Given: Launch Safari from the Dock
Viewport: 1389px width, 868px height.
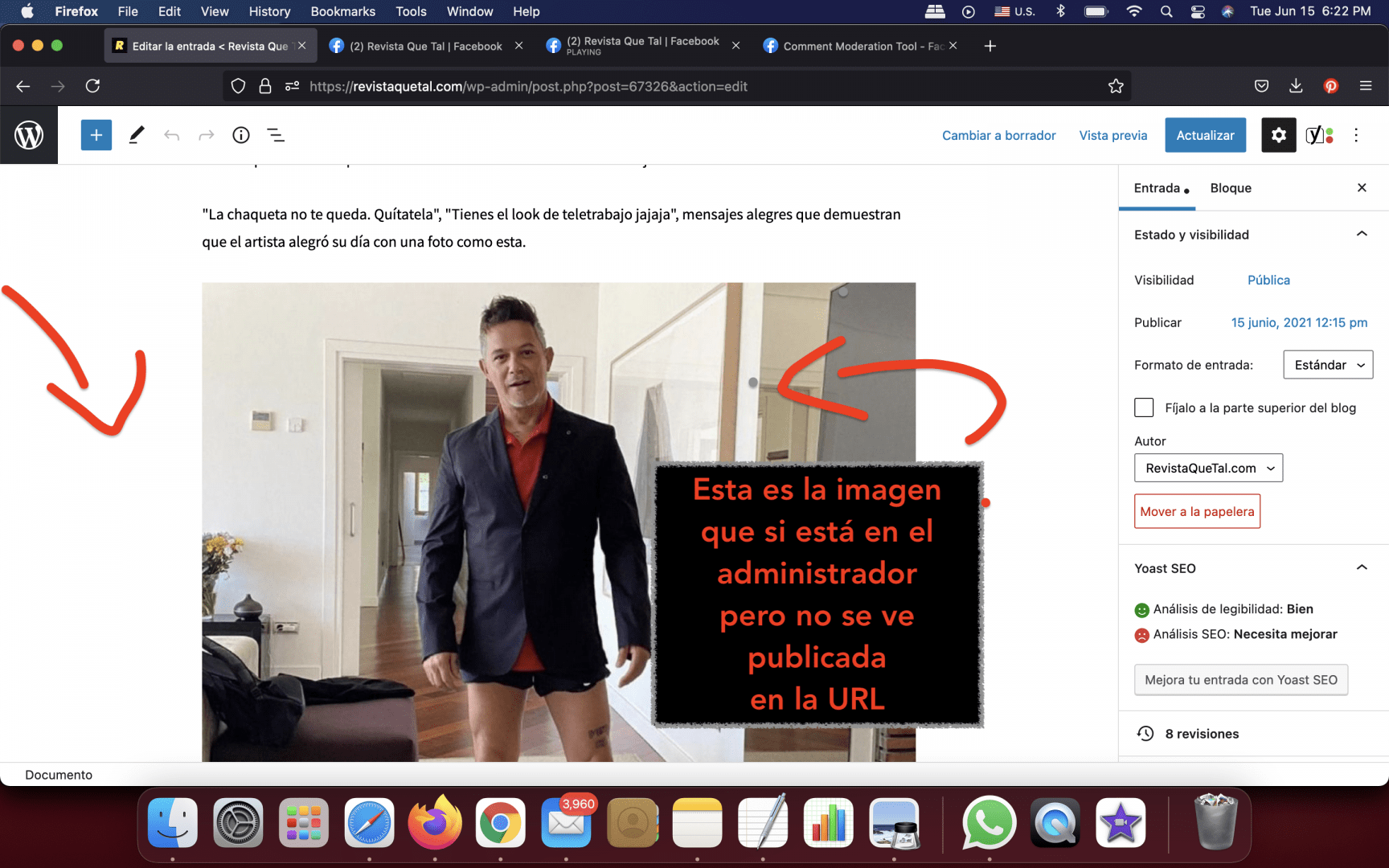Looking at the screenshot, I should tap(369, 823).
